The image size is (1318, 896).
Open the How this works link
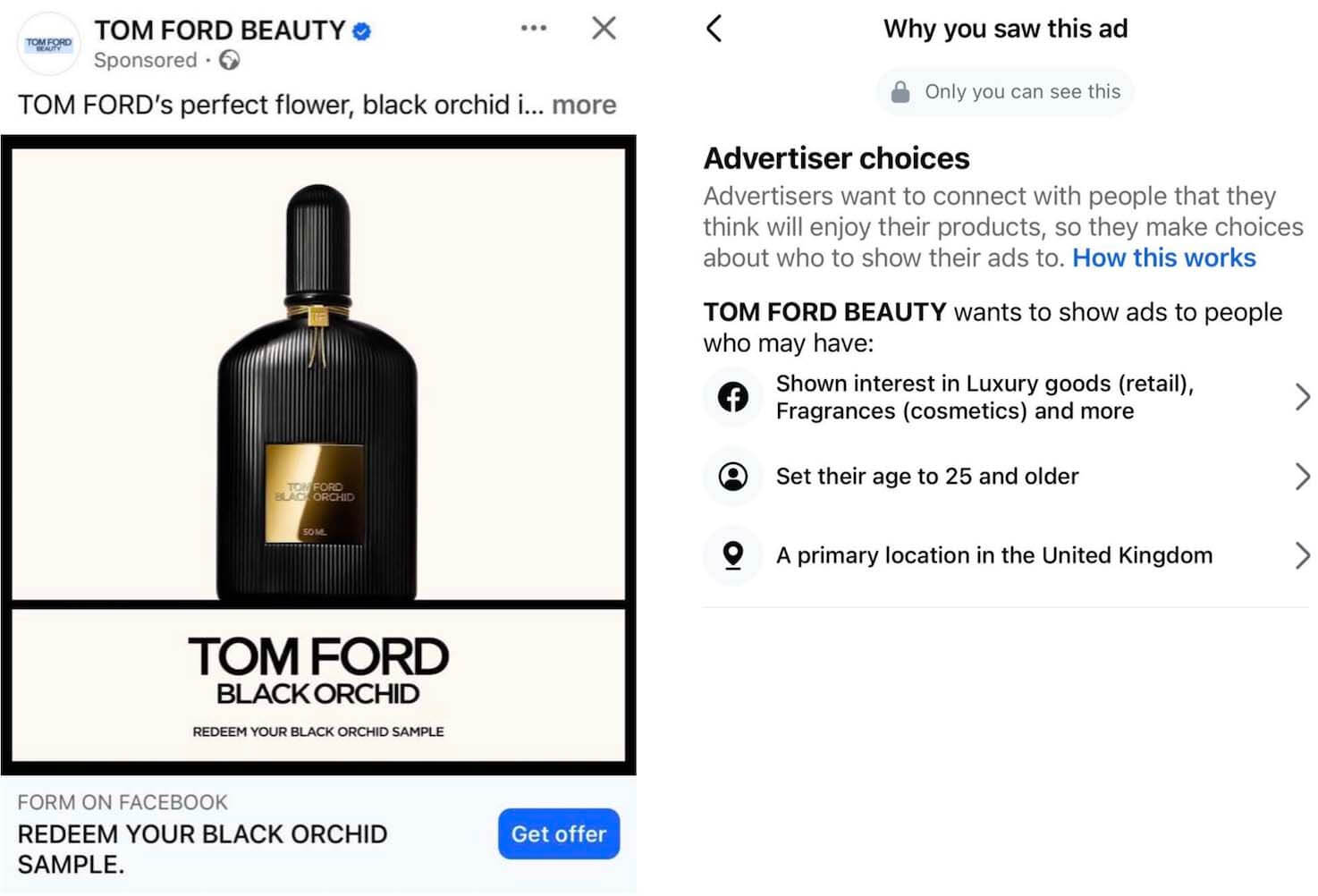pos(1163,258)
